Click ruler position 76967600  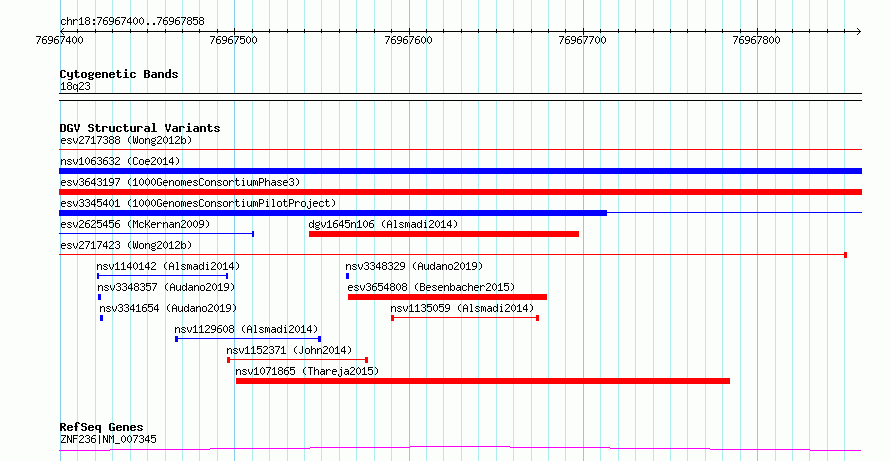[408, 40]
